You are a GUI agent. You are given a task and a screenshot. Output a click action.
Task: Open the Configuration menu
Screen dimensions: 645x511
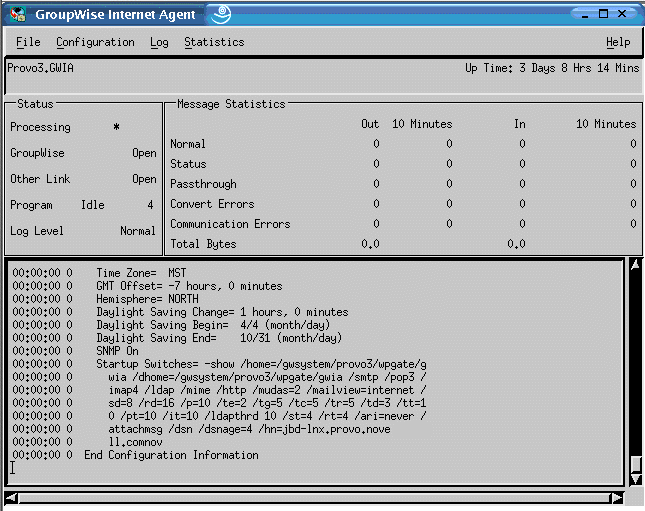tap(95, 42)
